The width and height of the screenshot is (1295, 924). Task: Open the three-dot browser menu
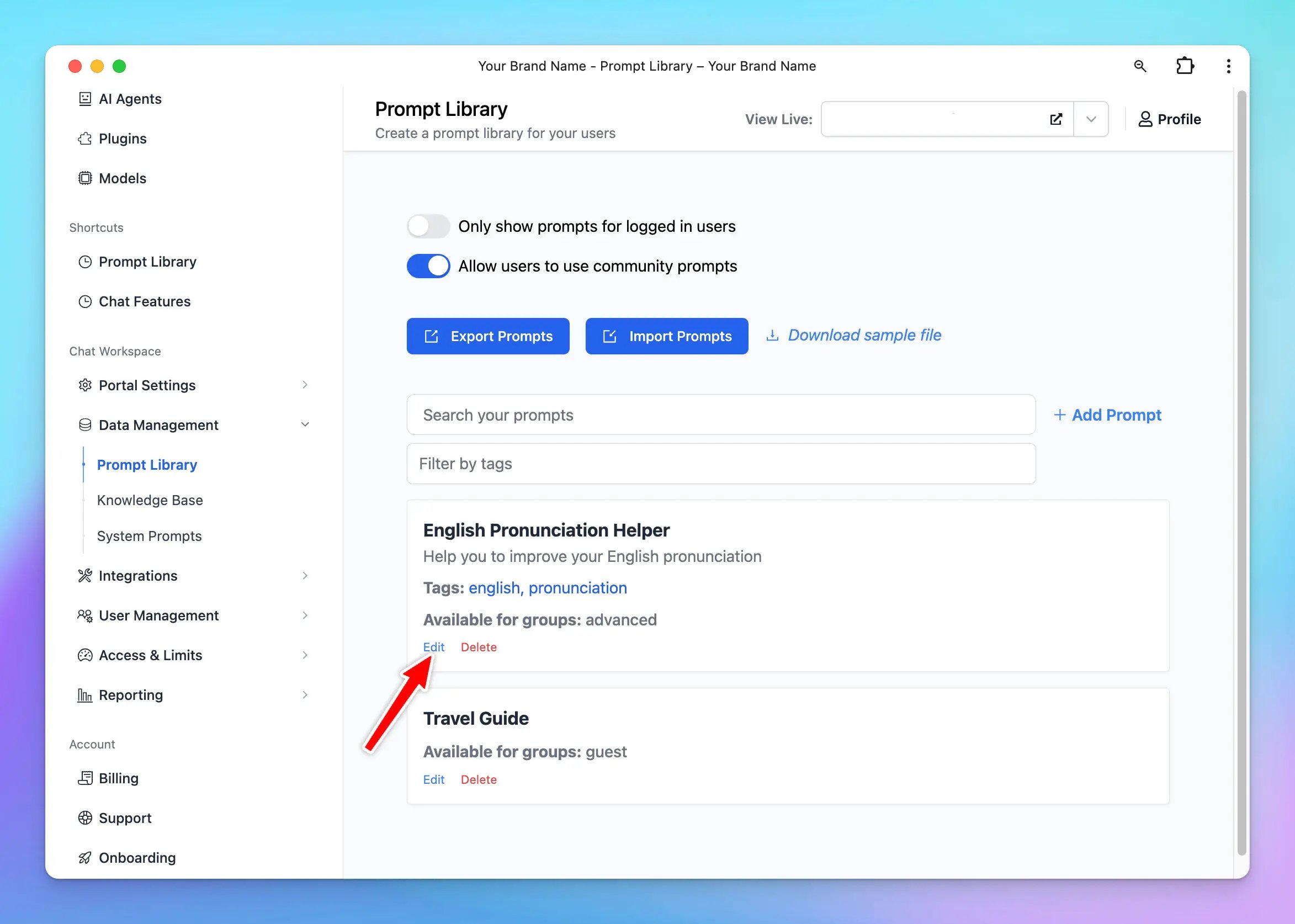1228,66
